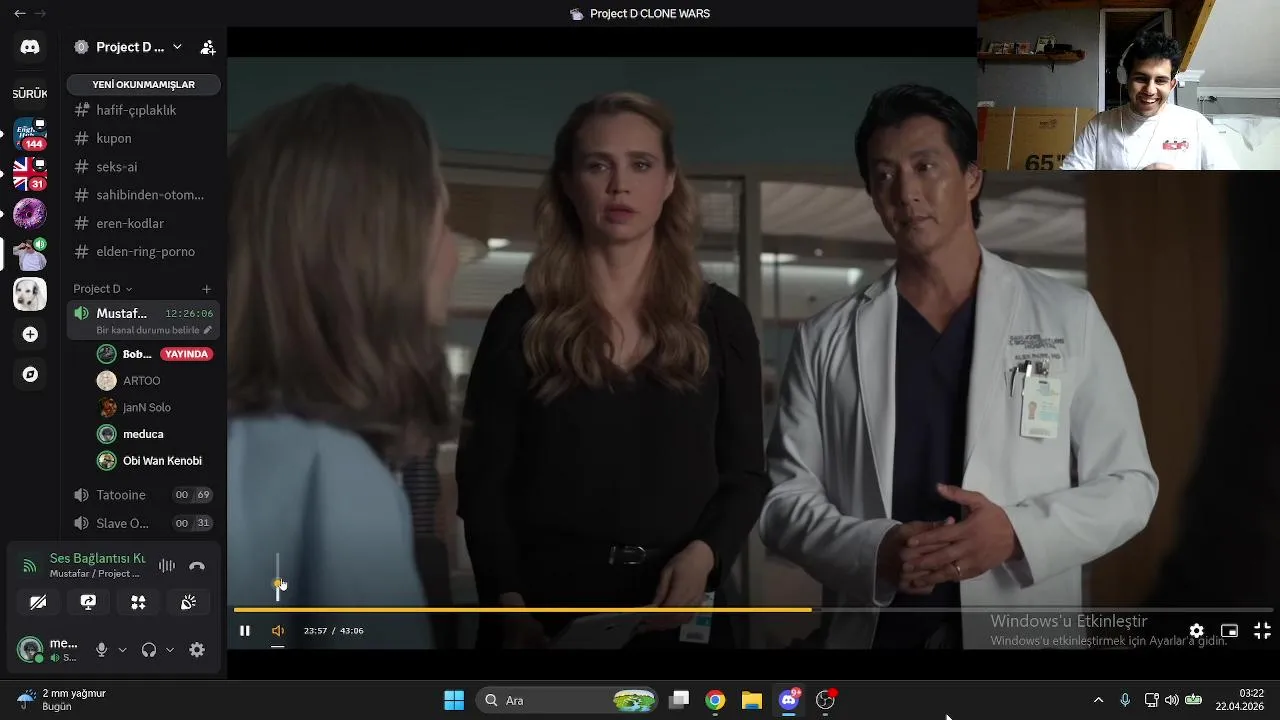The image size is (1280, 720).
Task: Open File Explorer from the taskbar
Action: pos(752,700)
